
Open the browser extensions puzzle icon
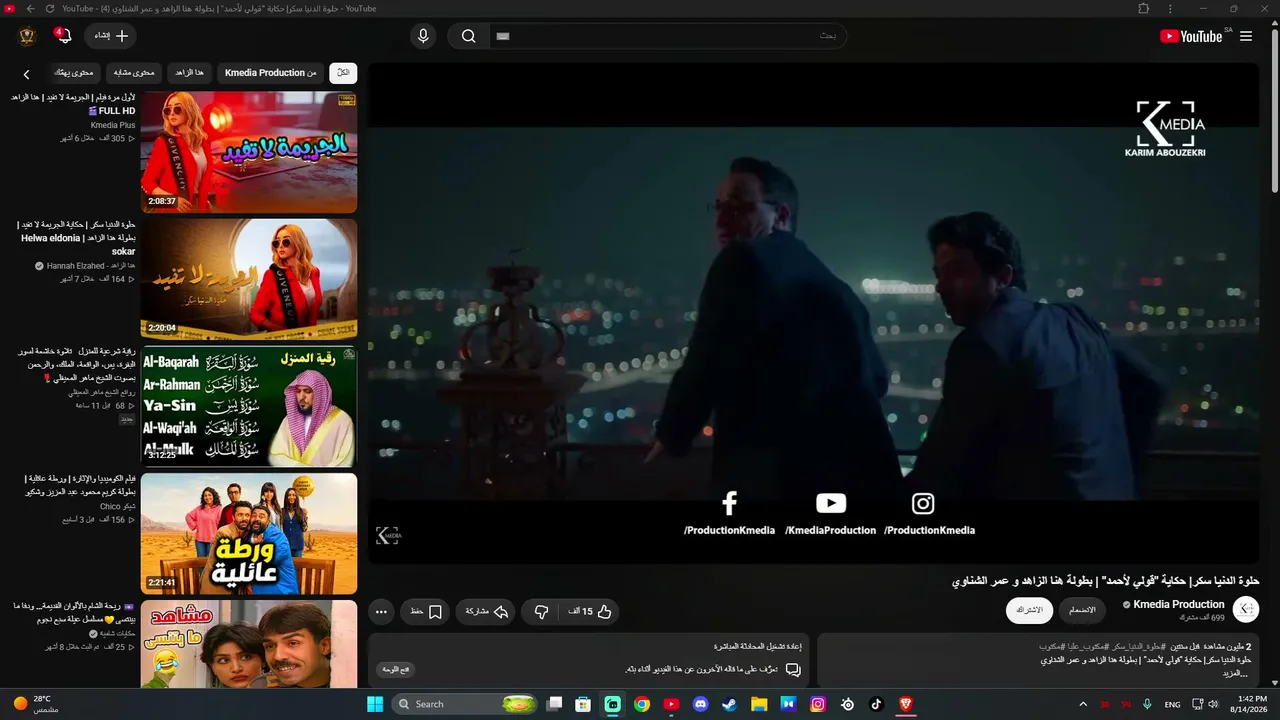point(1144,8)
